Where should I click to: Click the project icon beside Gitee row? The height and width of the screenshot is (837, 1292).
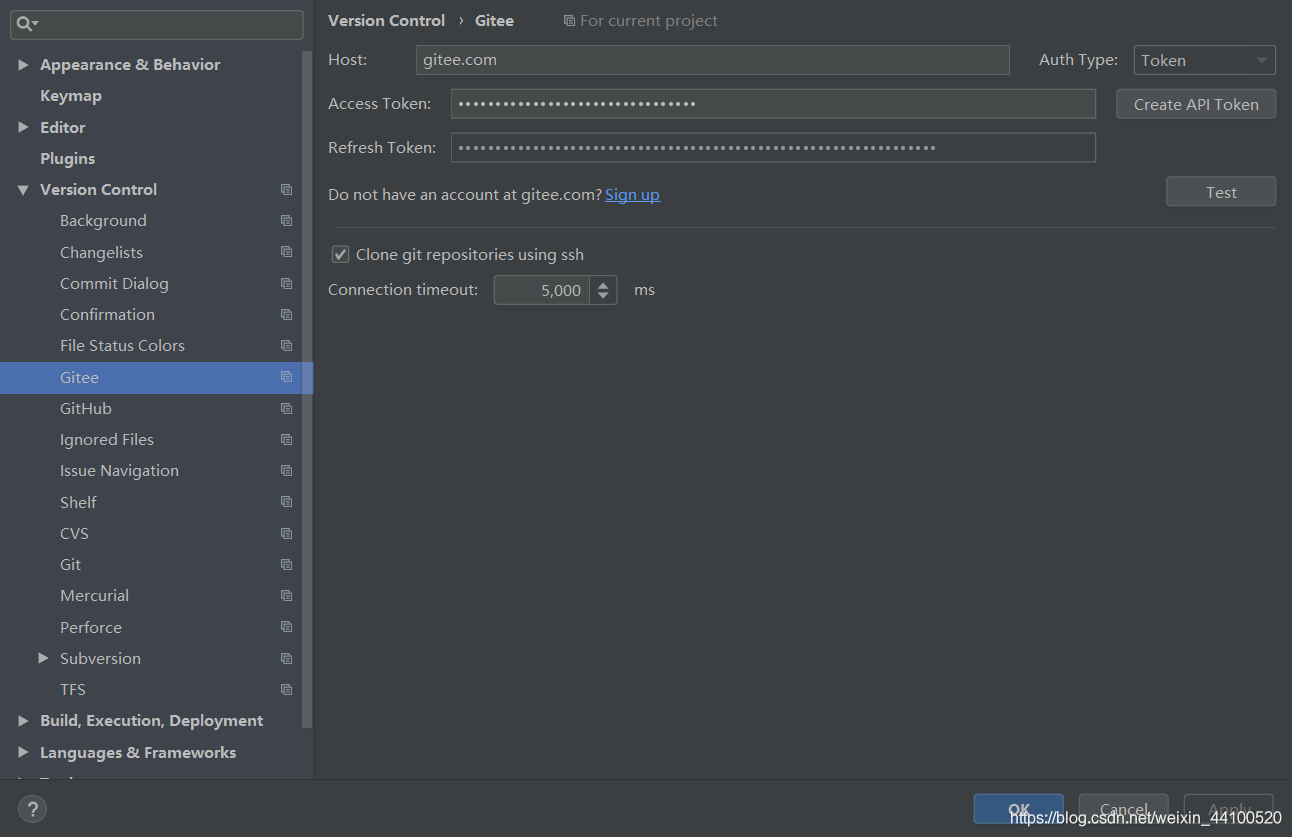coord(287,377)
